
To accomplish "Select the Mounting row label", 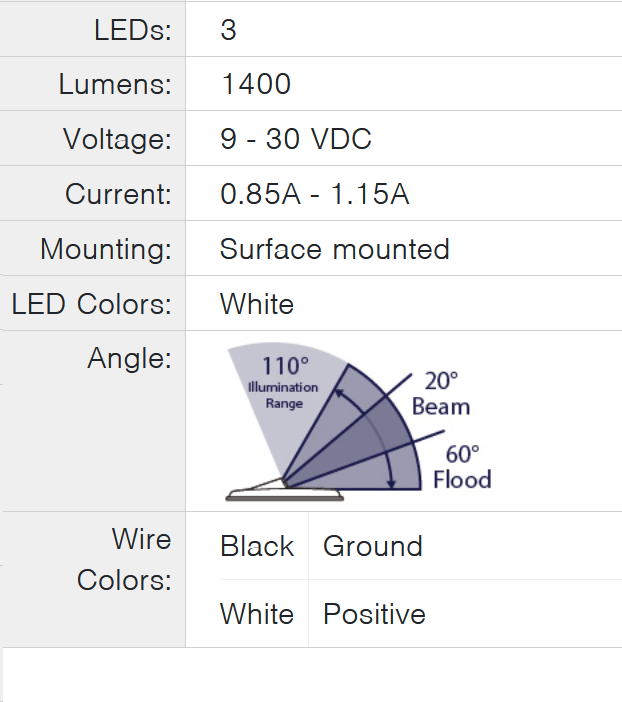I will point(106,249).
